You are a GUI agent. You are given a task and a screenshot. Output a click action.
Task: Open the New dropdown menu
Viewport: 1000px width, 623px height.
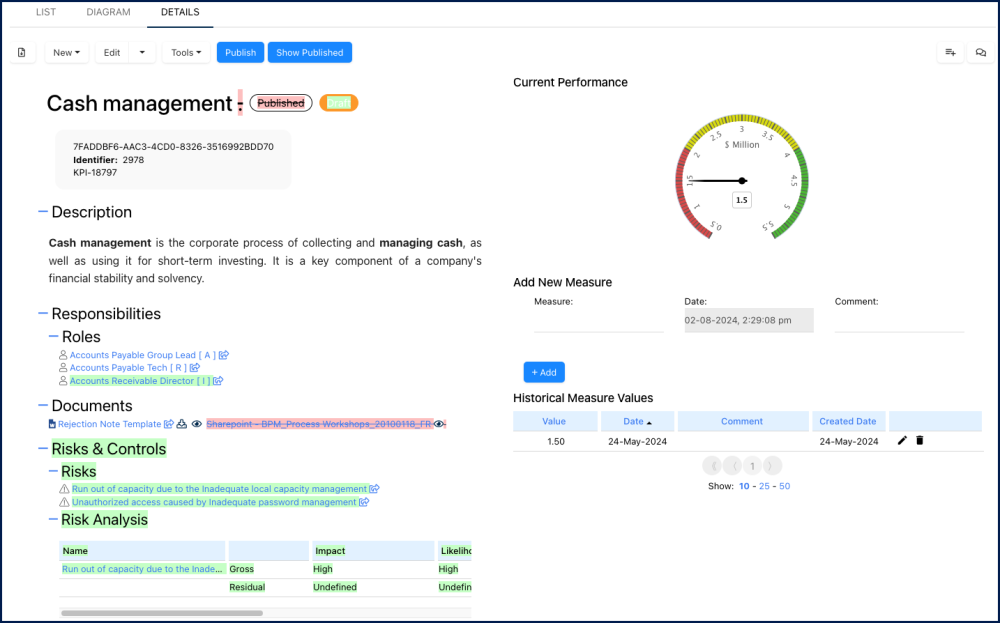[x=66, y=52]
